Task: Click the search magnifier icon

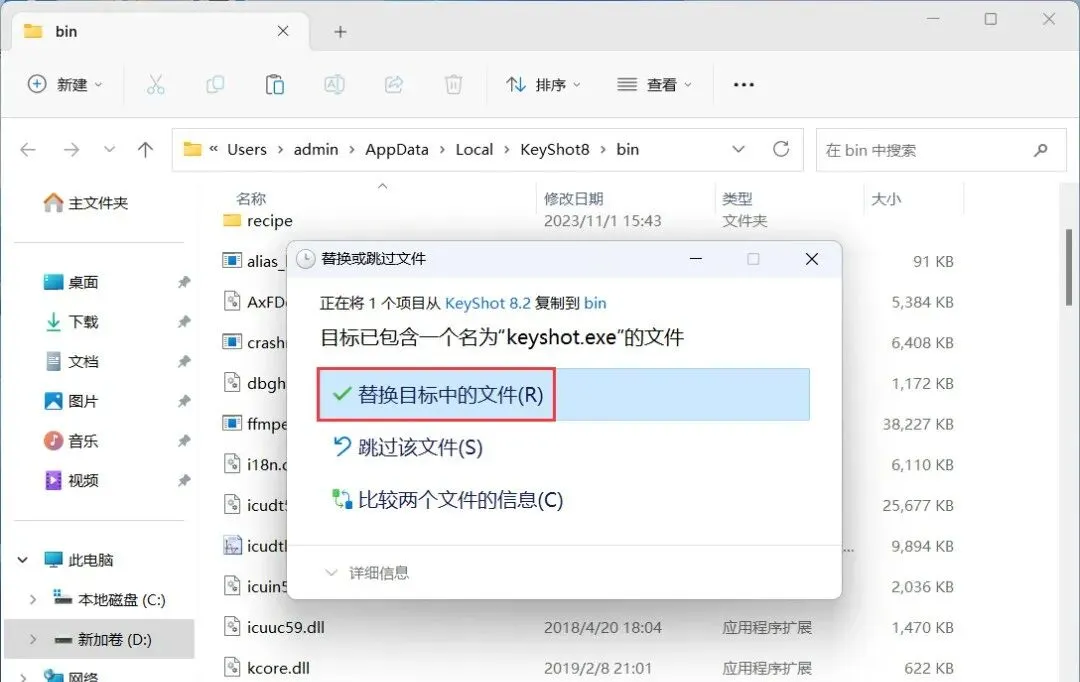Action: [x=1041, y=150]
